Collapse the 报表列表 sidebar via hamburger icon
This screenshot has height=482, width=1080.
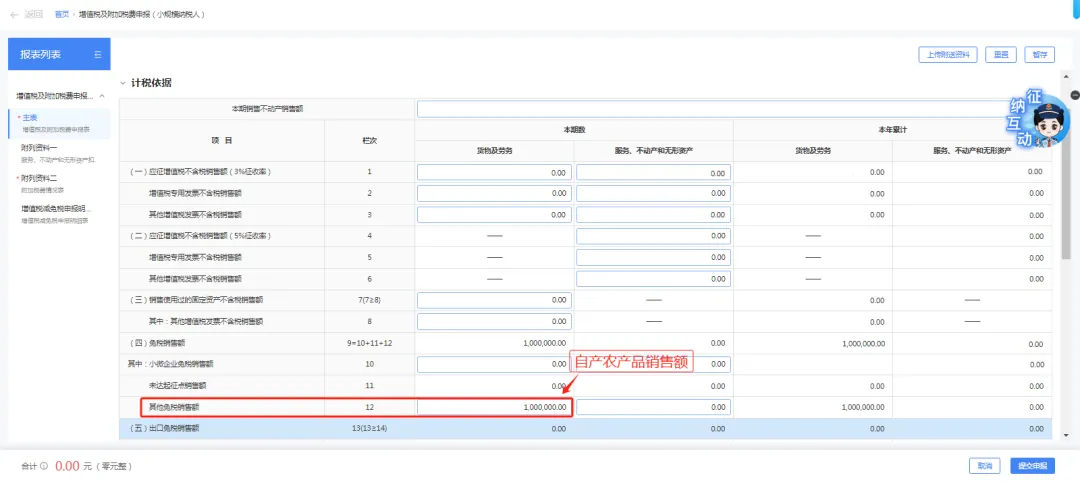pyautogui.click(x=97, y=54)
